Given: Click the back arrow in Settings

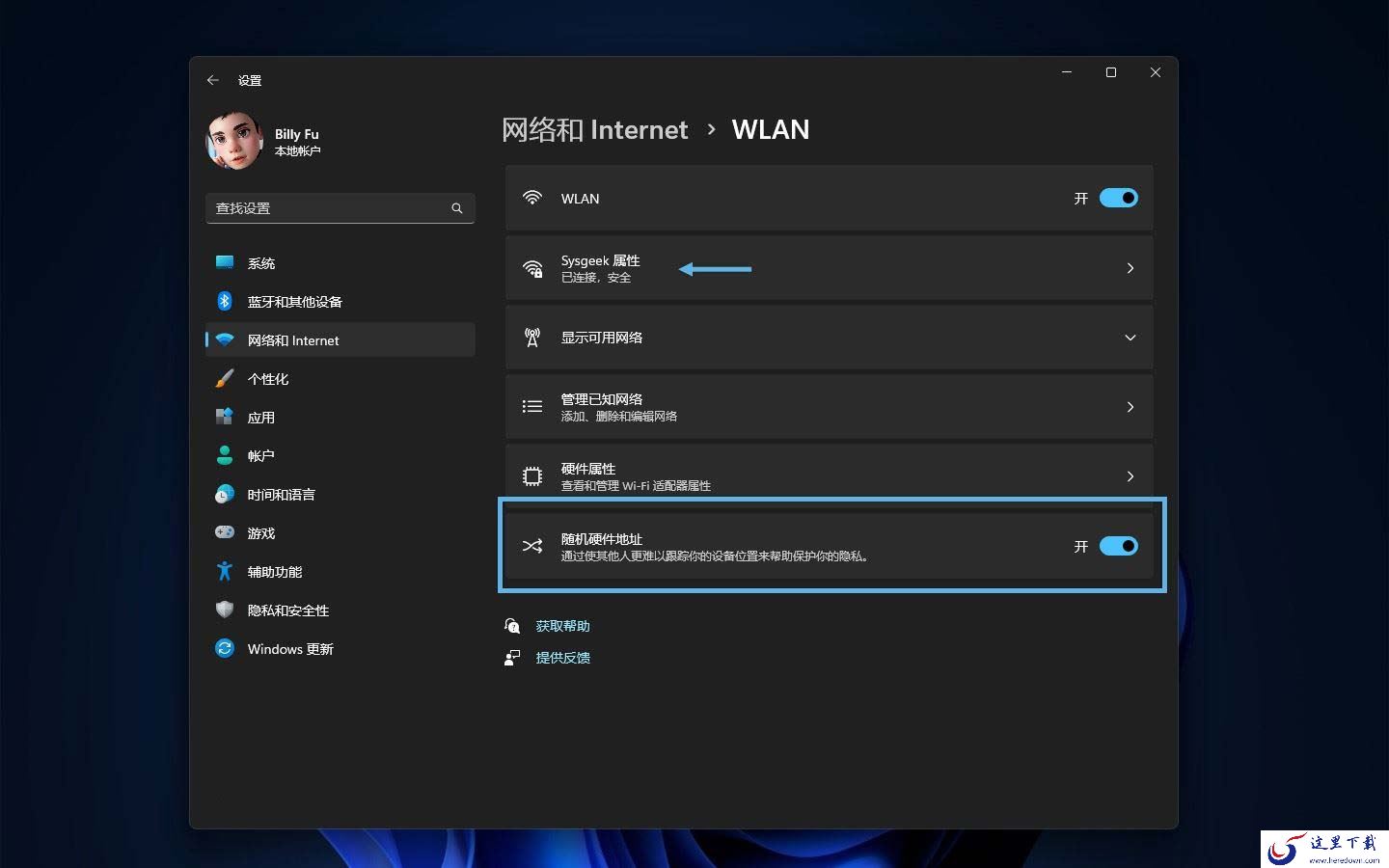Looking at the screenshot, I should 213,80.
